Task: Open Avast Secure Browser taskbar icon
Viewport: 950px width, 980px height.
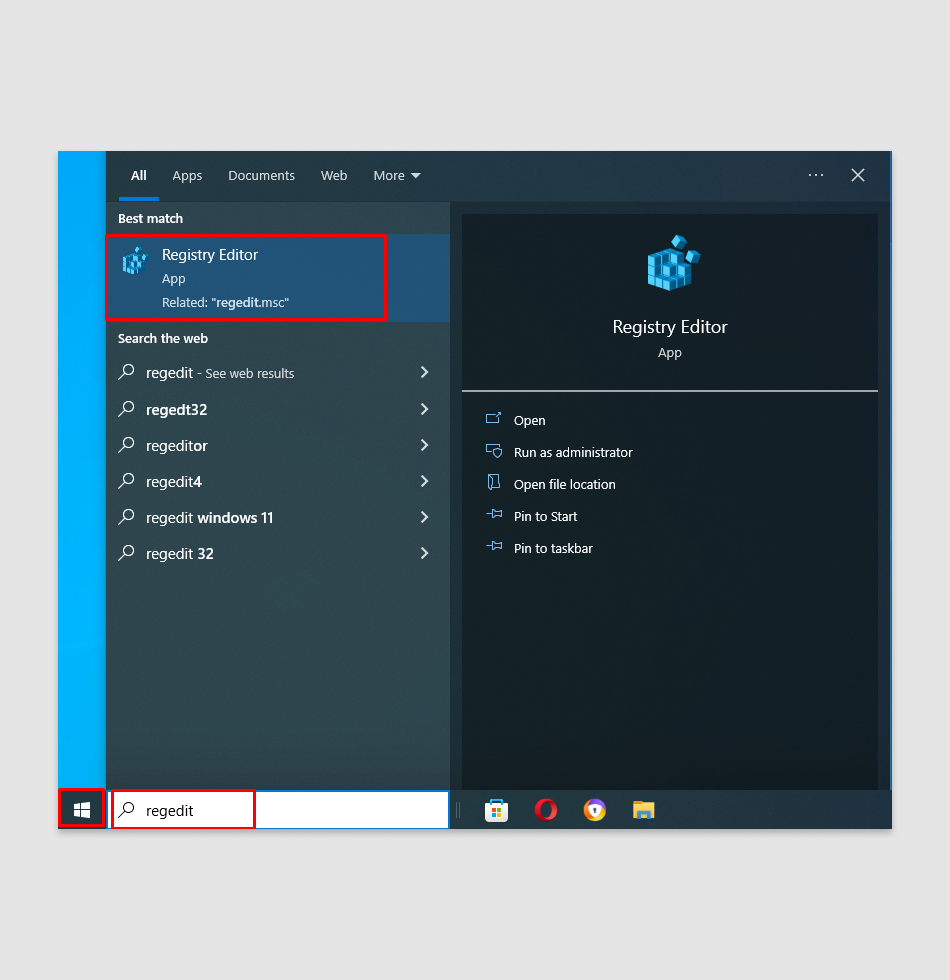Action: point(594,810)
